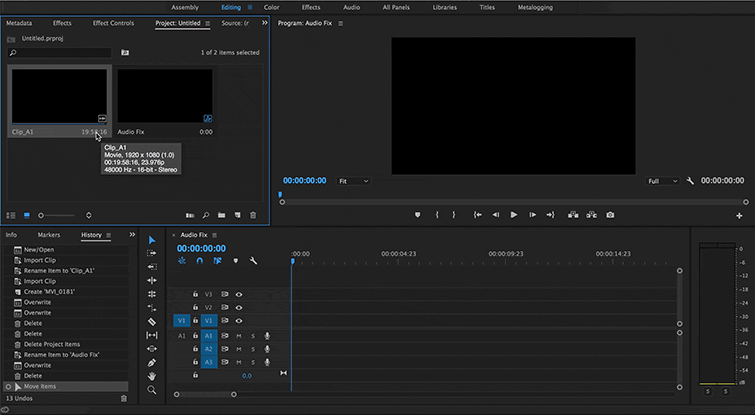Viewport: 755px width, 415px height.
Task: Click the Add Marker button in Program monitor
Action: pyautogui.click(x=417, y=215)
